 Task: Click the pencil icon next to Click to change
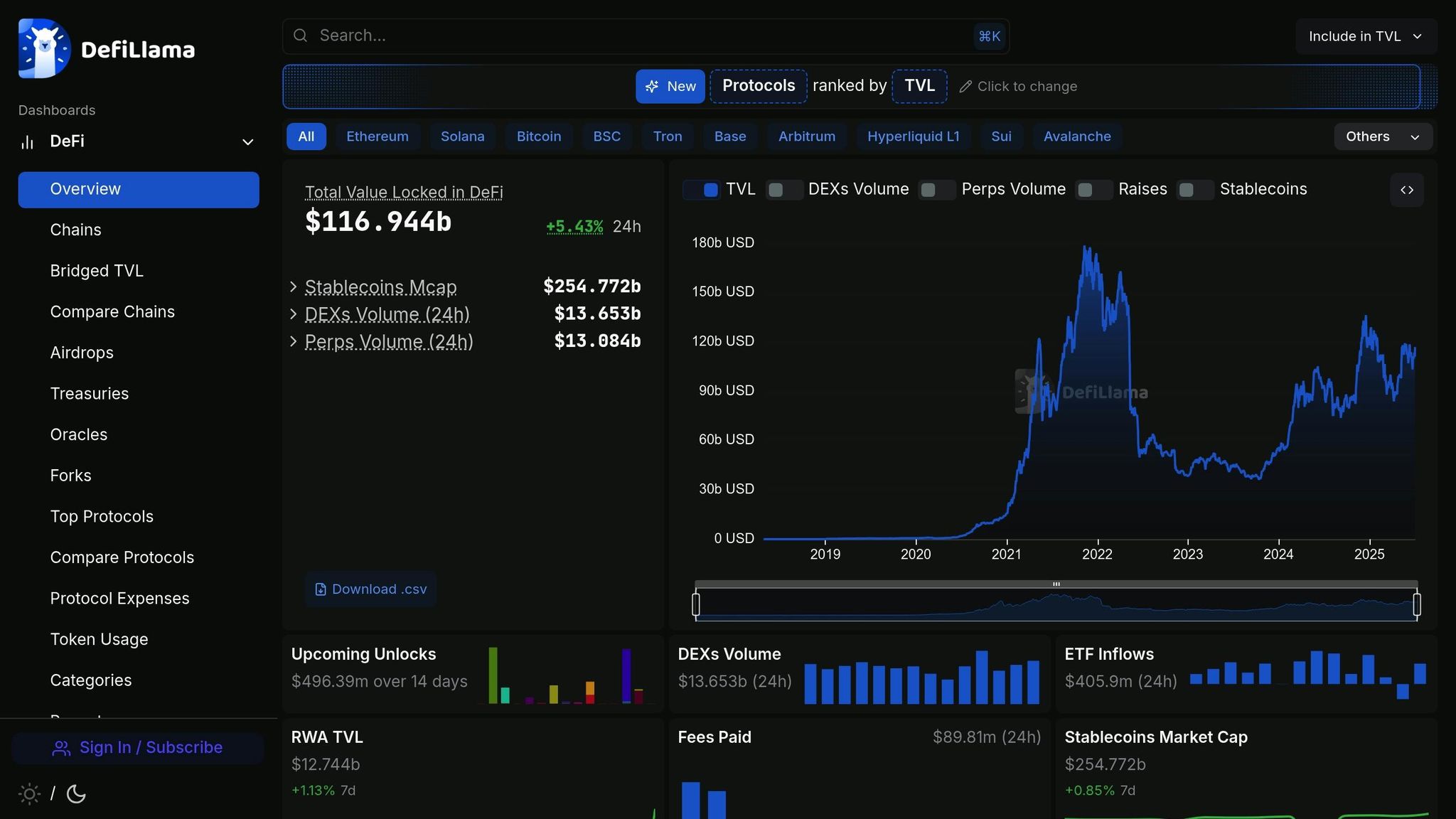pos(965,87)
